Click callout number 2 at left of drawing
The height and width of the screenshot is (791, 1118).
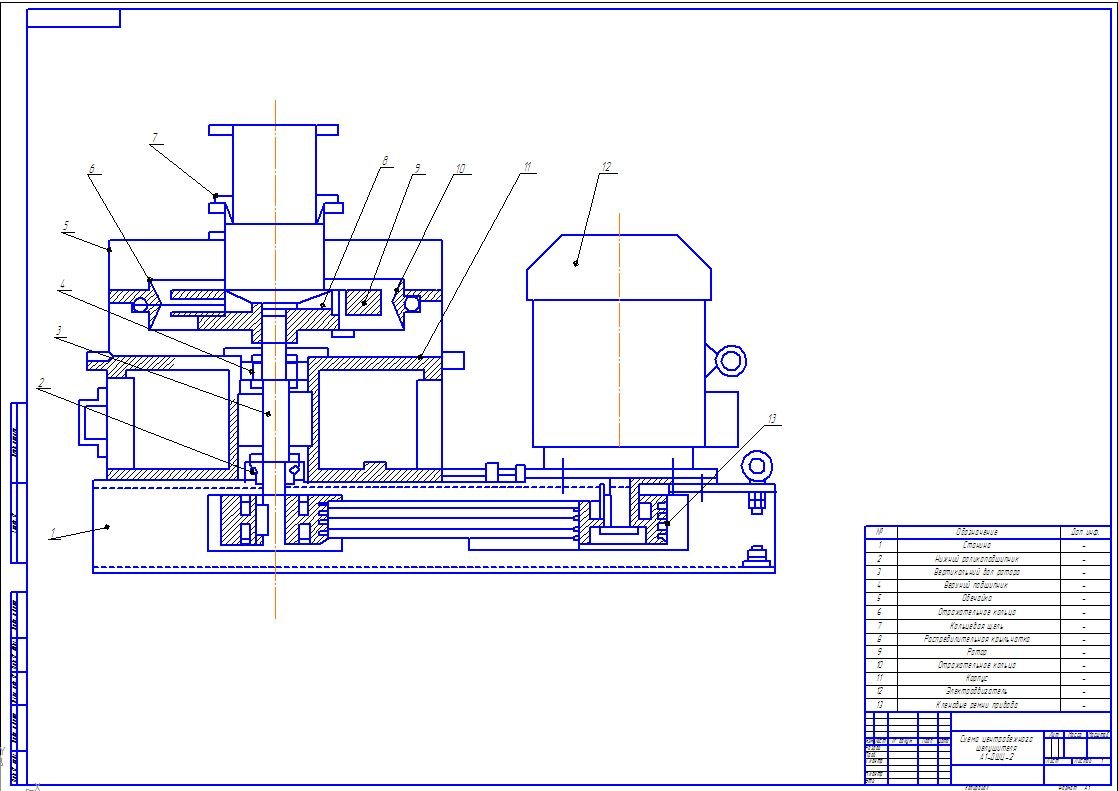click(42, 382)
